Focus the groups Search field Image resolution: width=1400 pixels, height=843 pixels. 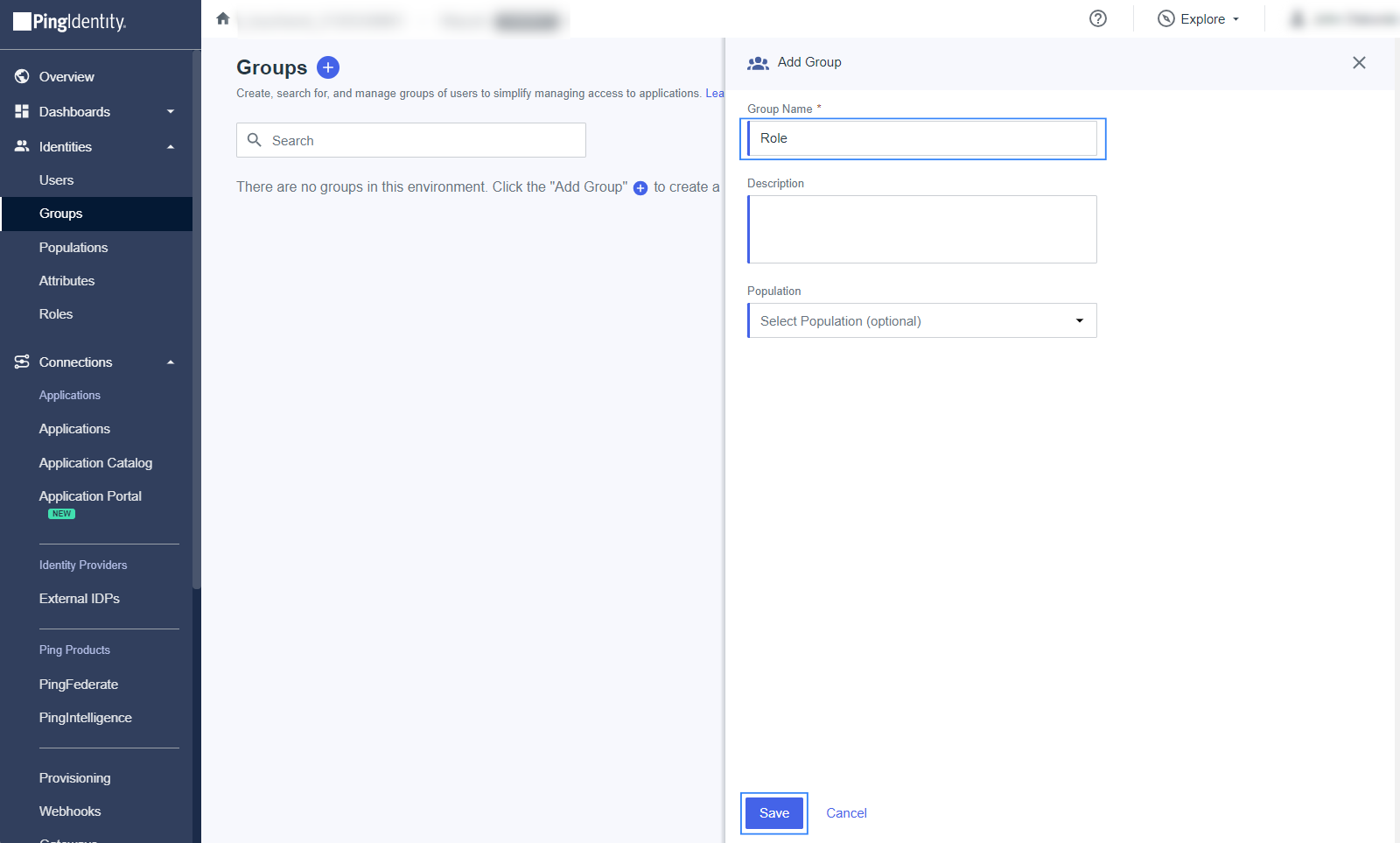[420, 141]
